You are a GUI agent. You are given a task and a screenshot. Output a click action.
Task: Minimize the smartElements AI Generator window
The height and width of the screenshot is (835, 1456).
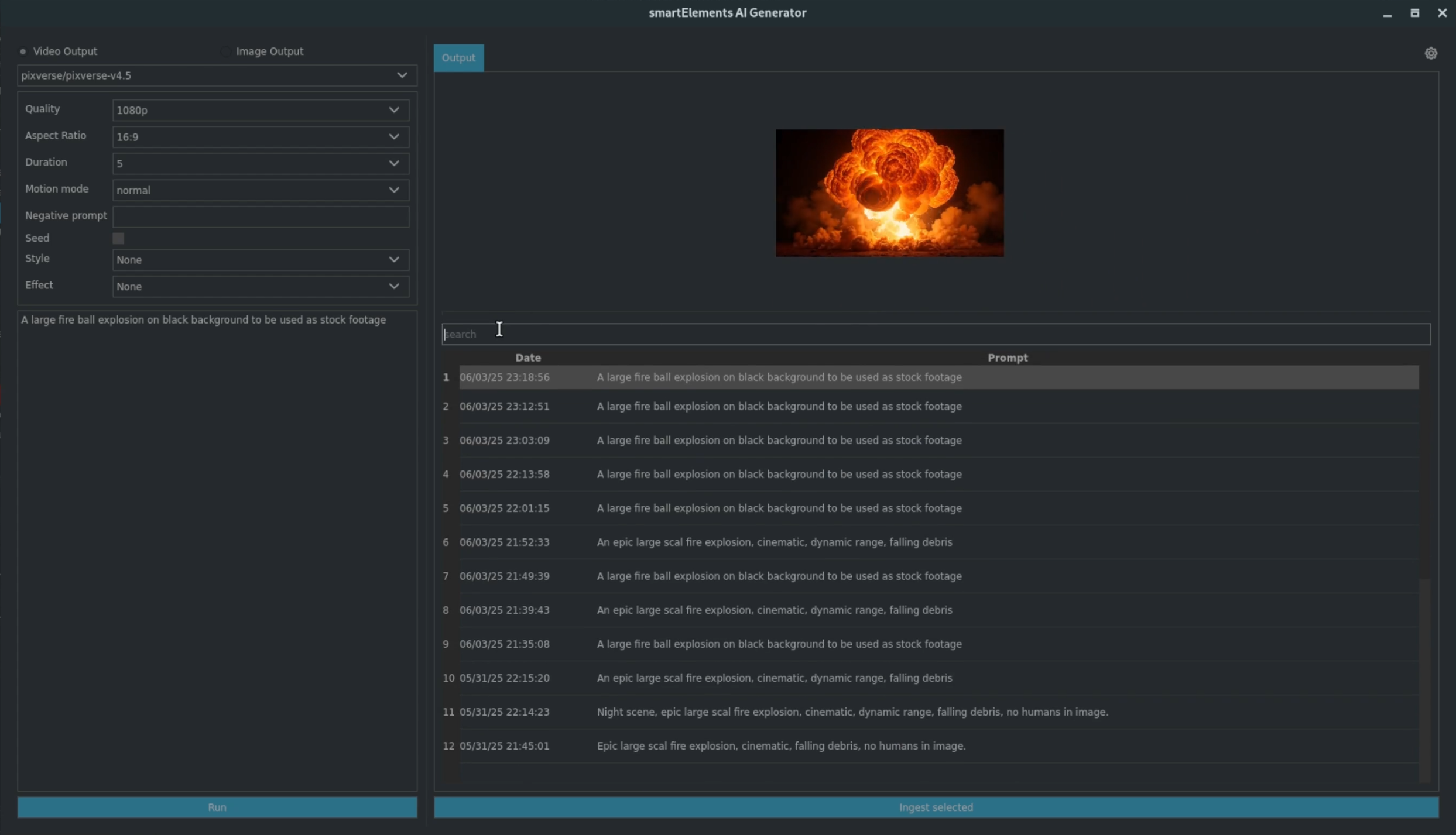point(1387,13)
